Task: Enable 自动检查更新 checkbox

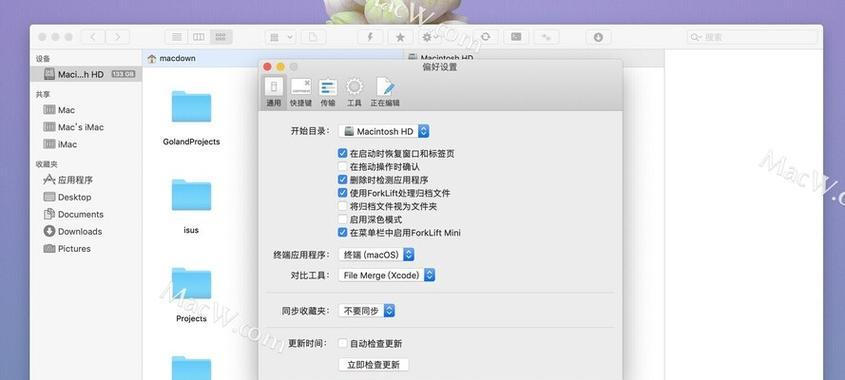Action: 343,343
